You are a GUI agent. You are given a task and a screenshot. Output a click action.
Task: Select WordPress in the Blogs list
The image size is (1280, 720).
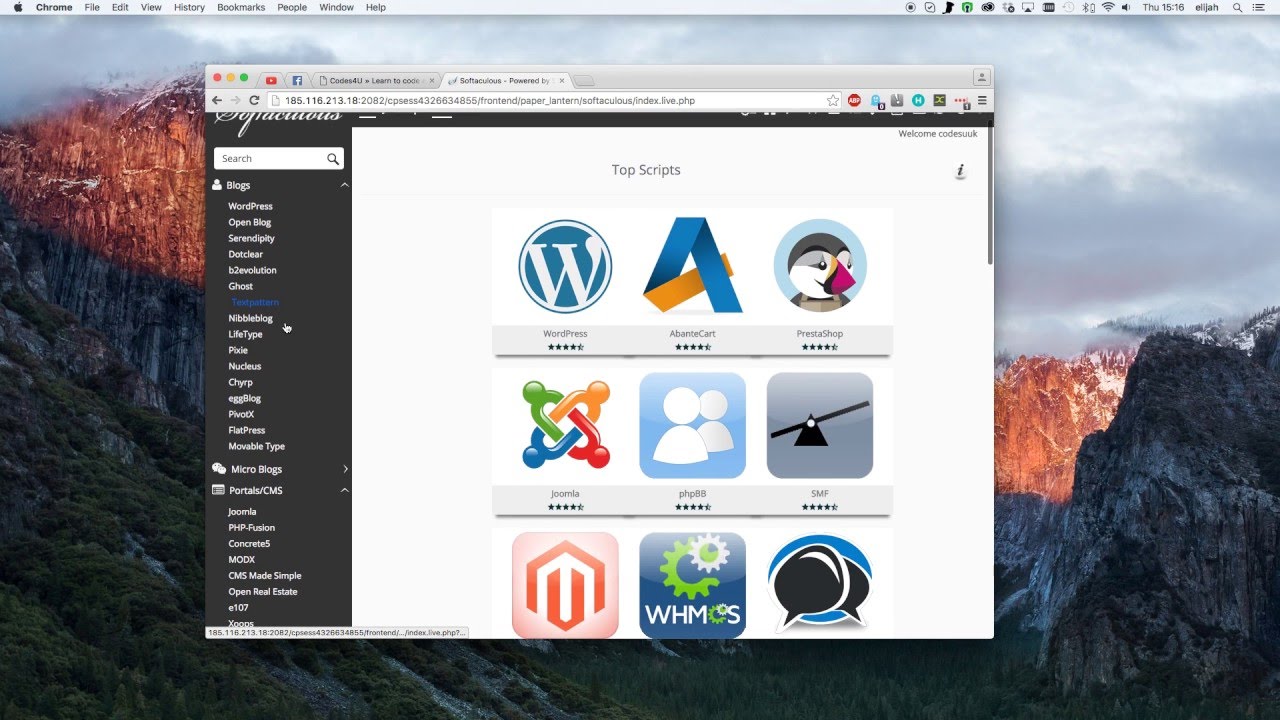[x=250, y=206]
